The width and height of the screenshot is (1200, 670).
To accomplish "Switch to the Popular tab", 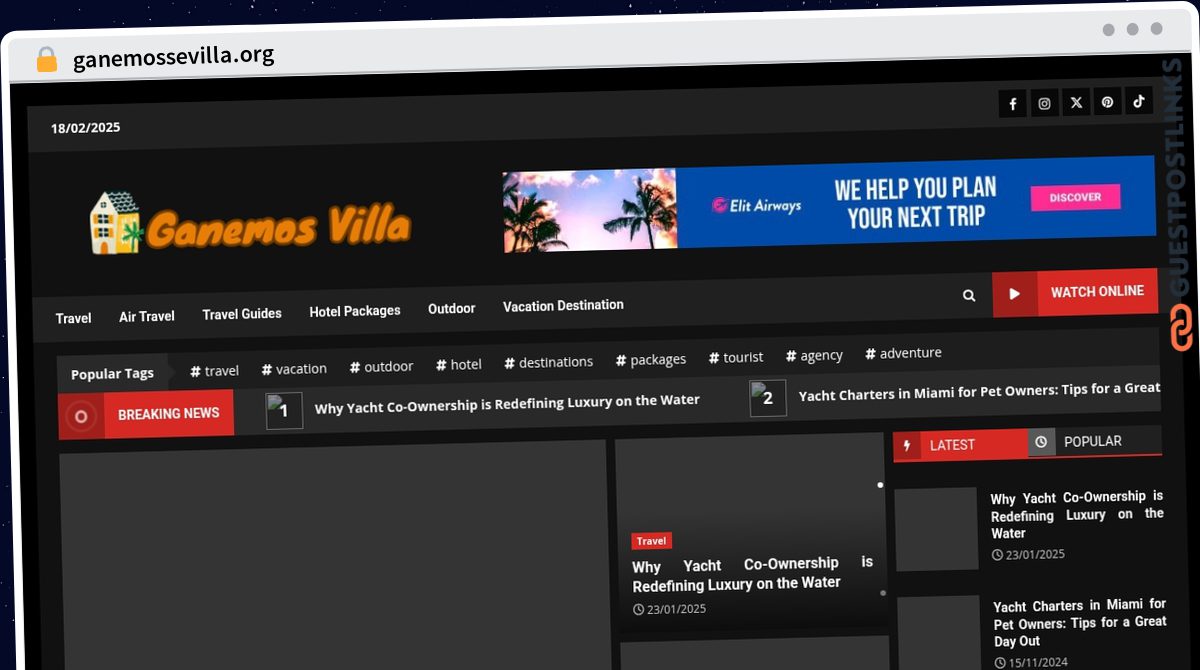I will point(1094,441).
